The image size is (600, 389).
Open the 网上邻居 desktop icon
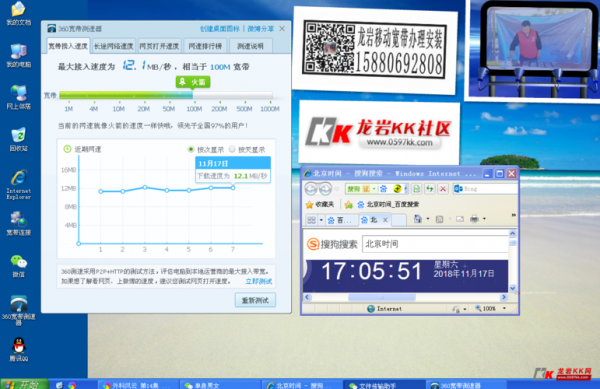point(18,97)
